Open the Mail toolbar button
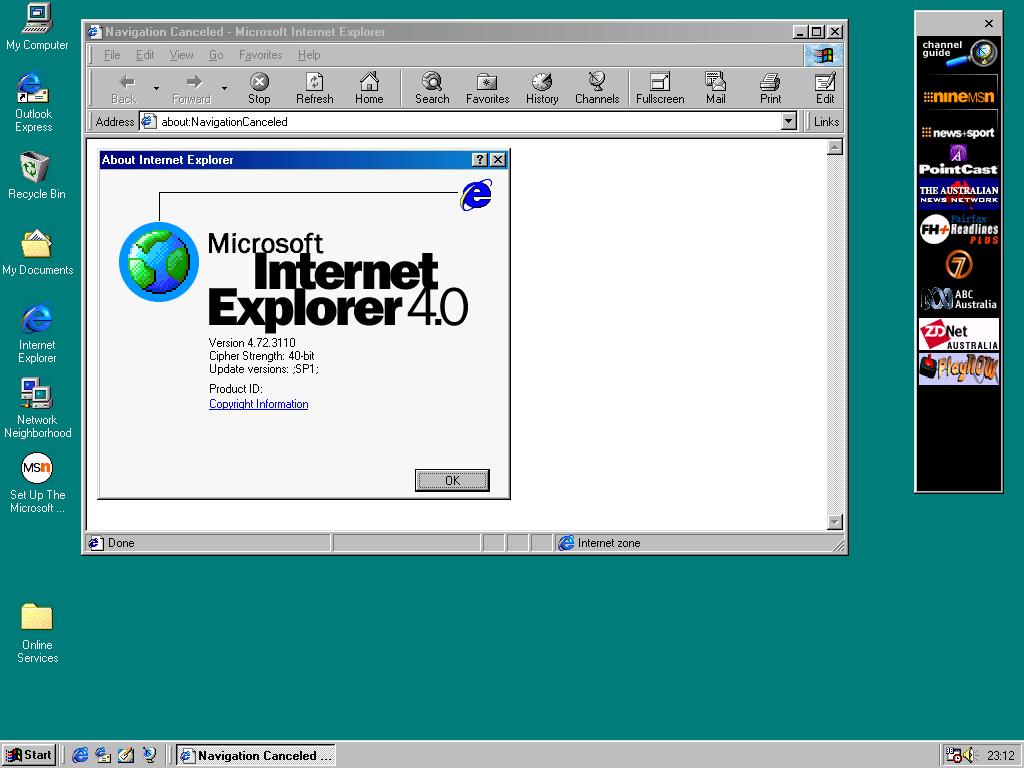The height and width of the screenshot is (768, 1024). click(716, 88)
